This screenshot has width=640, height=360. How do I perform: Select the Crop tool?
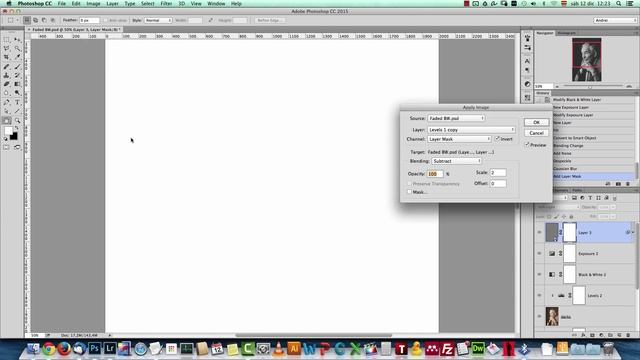pyautogui.click(x=7, y=57)
